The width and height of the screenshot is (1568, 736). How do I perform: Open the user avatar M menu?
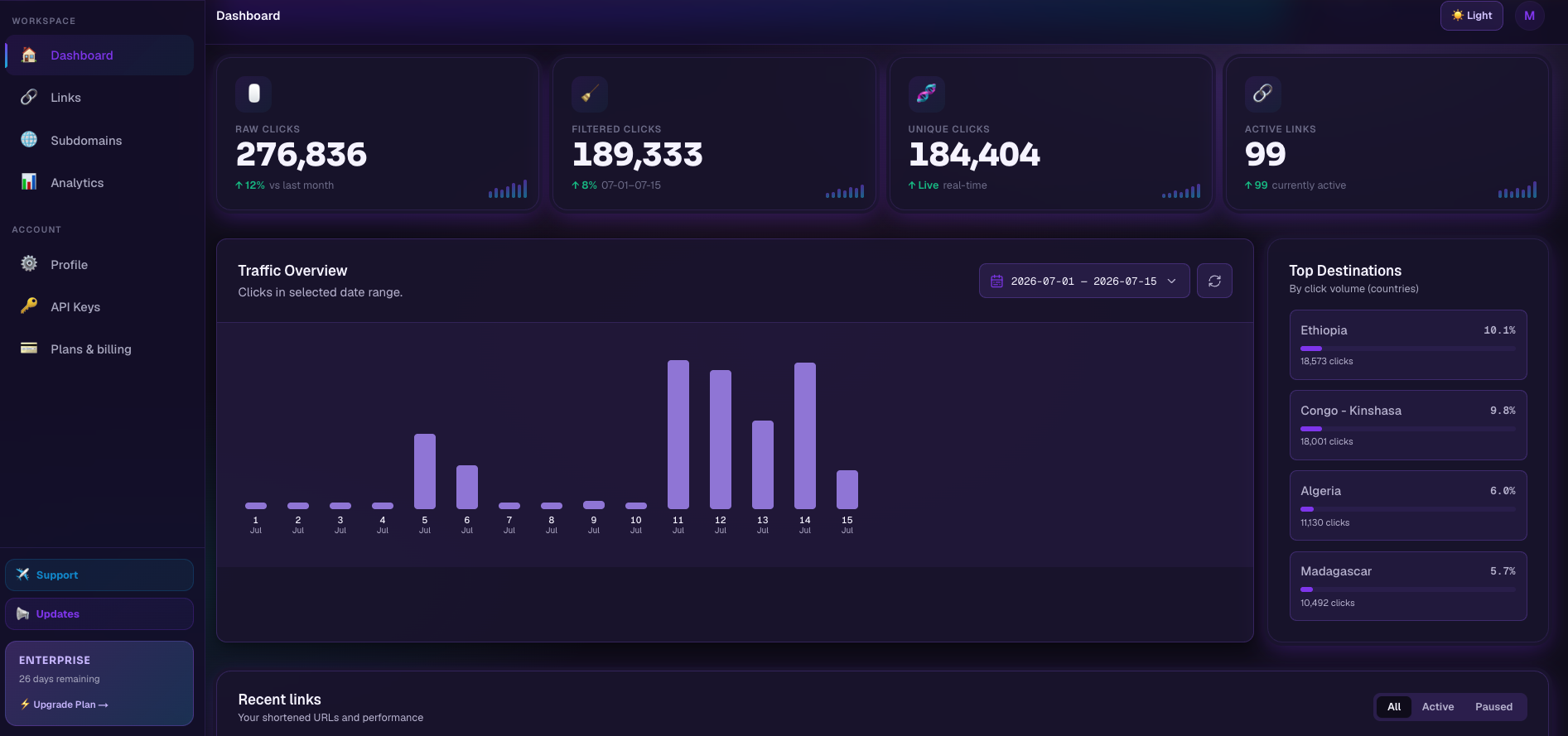pyautogui.click(x=1529, y=16)
